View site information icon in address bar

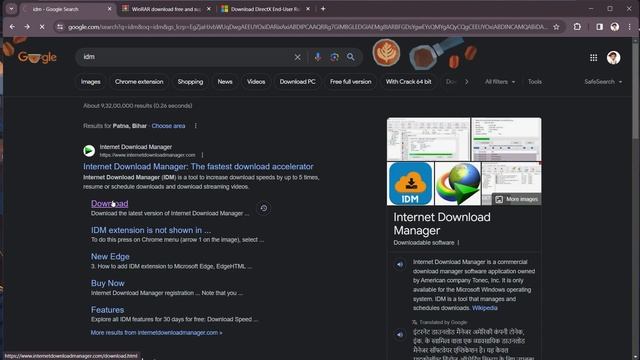[x=60, y=27]
